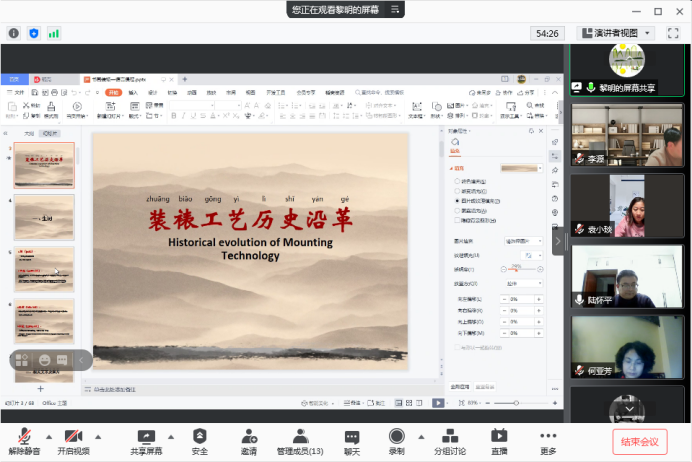Open 分组讨论 breakout rooms icon
The height and width of the screenshot is (462, 692).
point(450,436)
